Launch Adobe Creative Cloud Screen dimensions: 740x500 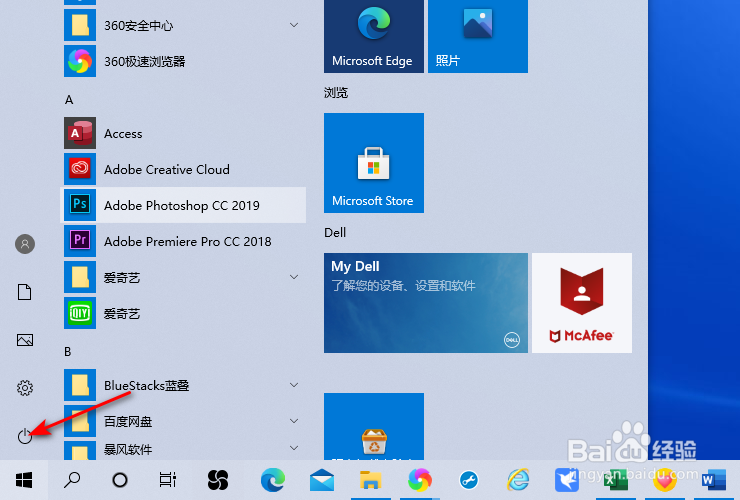(x=183, y=169)
